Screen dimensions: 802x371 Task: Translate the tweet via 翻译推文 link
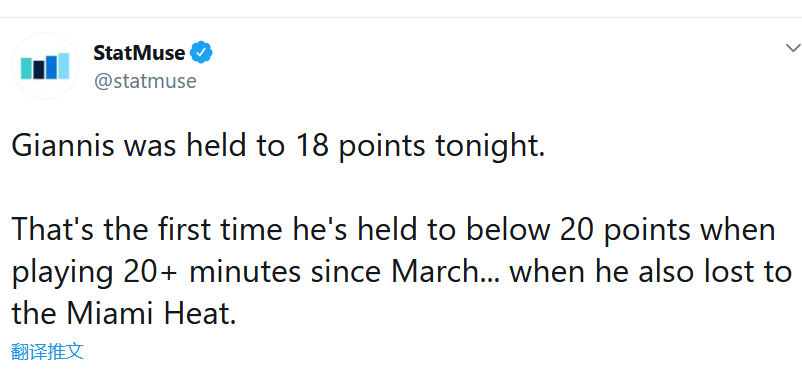pos(47,351)
